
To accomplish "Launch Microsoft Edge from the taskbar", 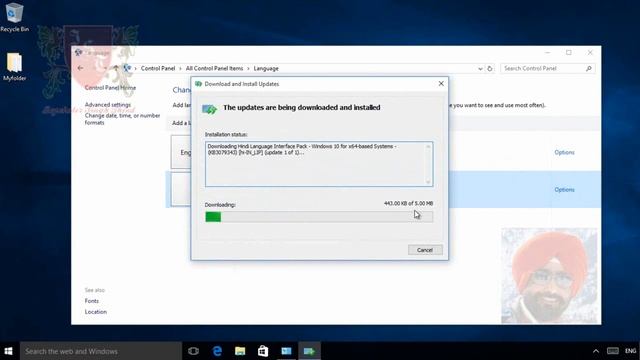I will [217, 351].
